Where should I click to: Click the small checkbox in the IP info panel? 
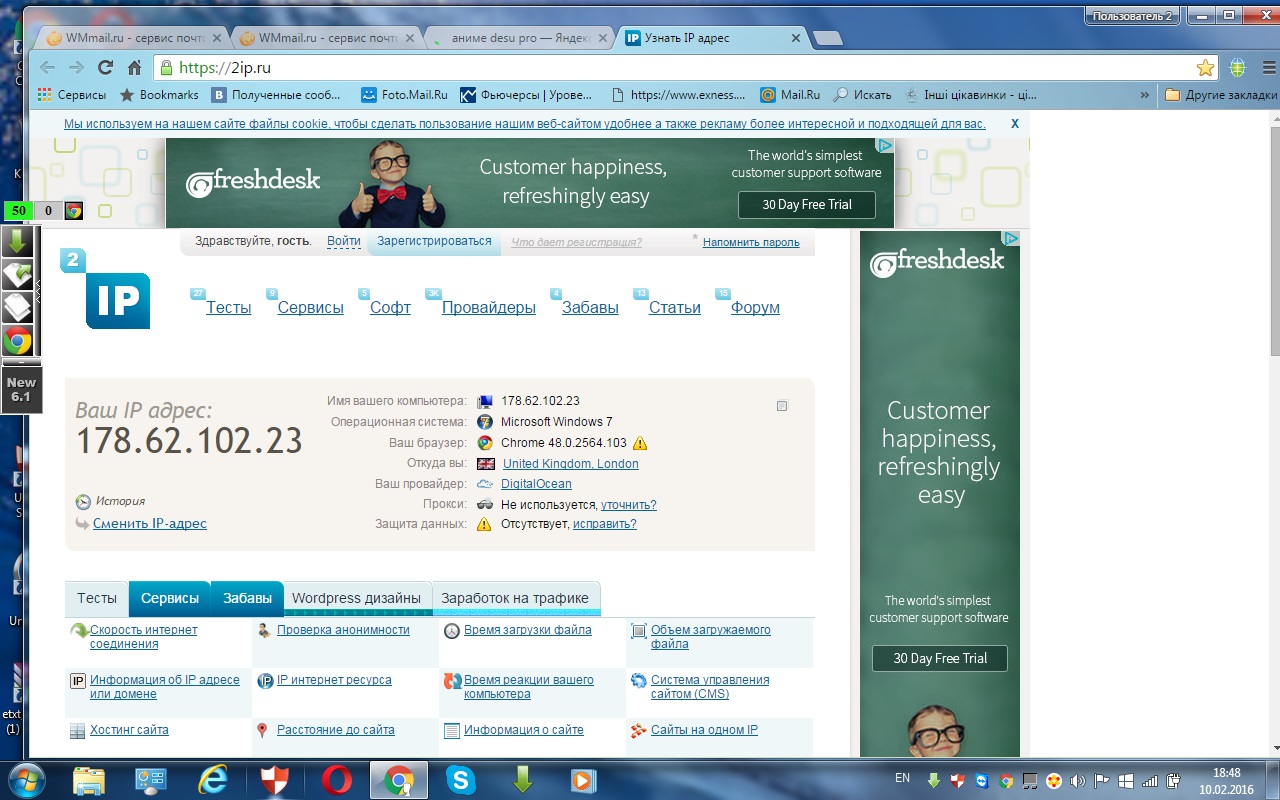click(782, 406)
